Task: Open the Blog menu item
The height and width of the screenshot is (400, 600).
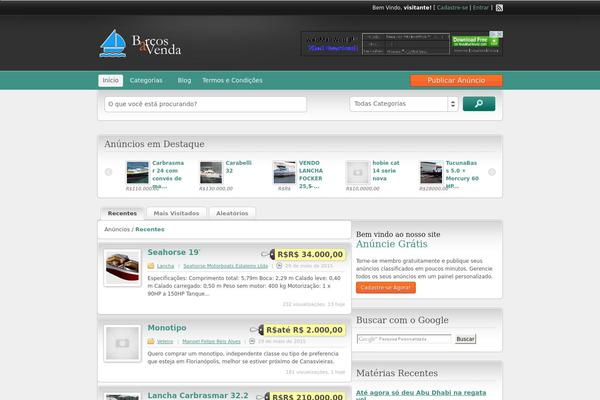Action: click(x=184, y=80)
